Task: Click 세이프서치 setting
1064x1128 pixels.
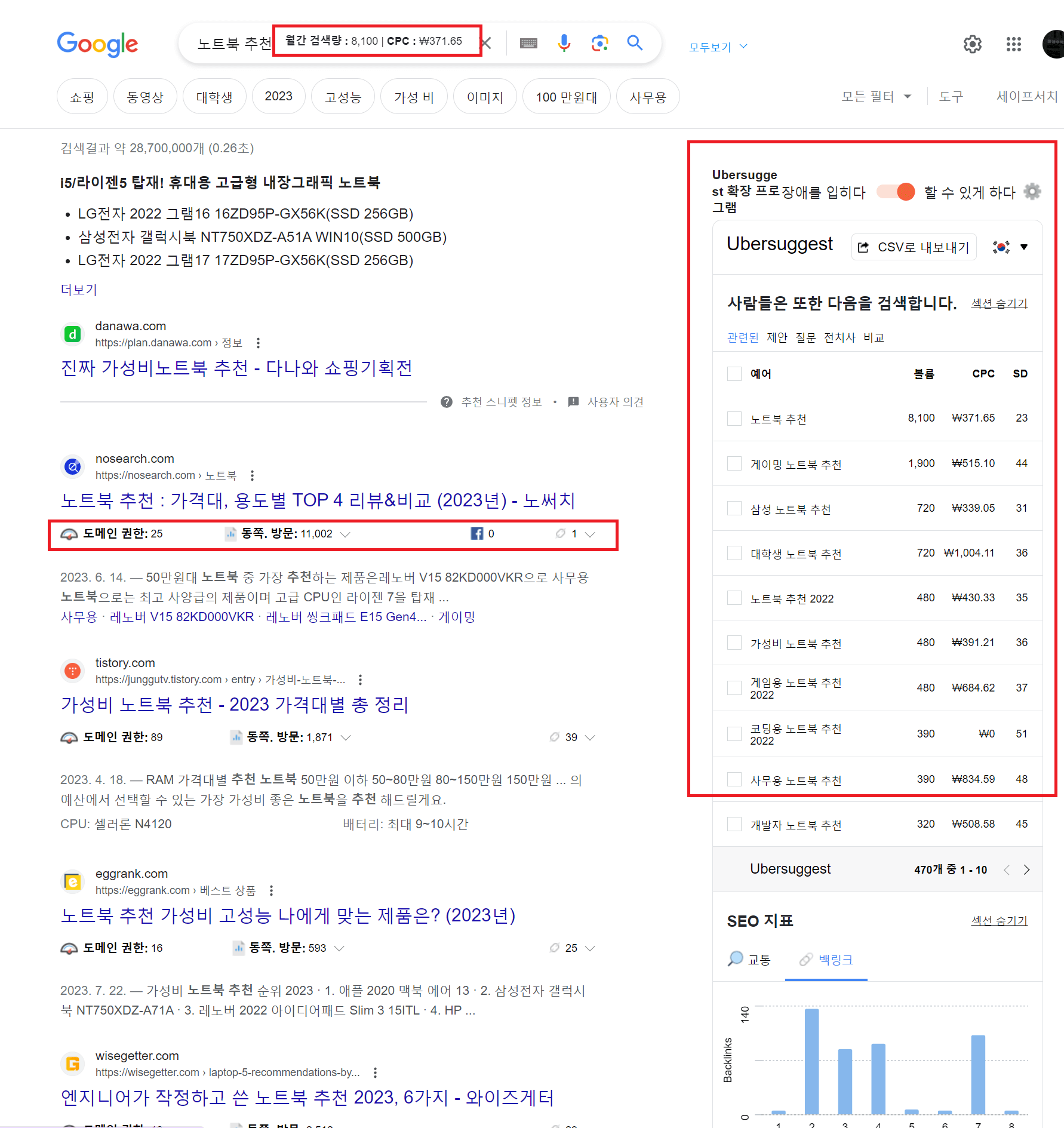Action: (x=1027, y=96)
